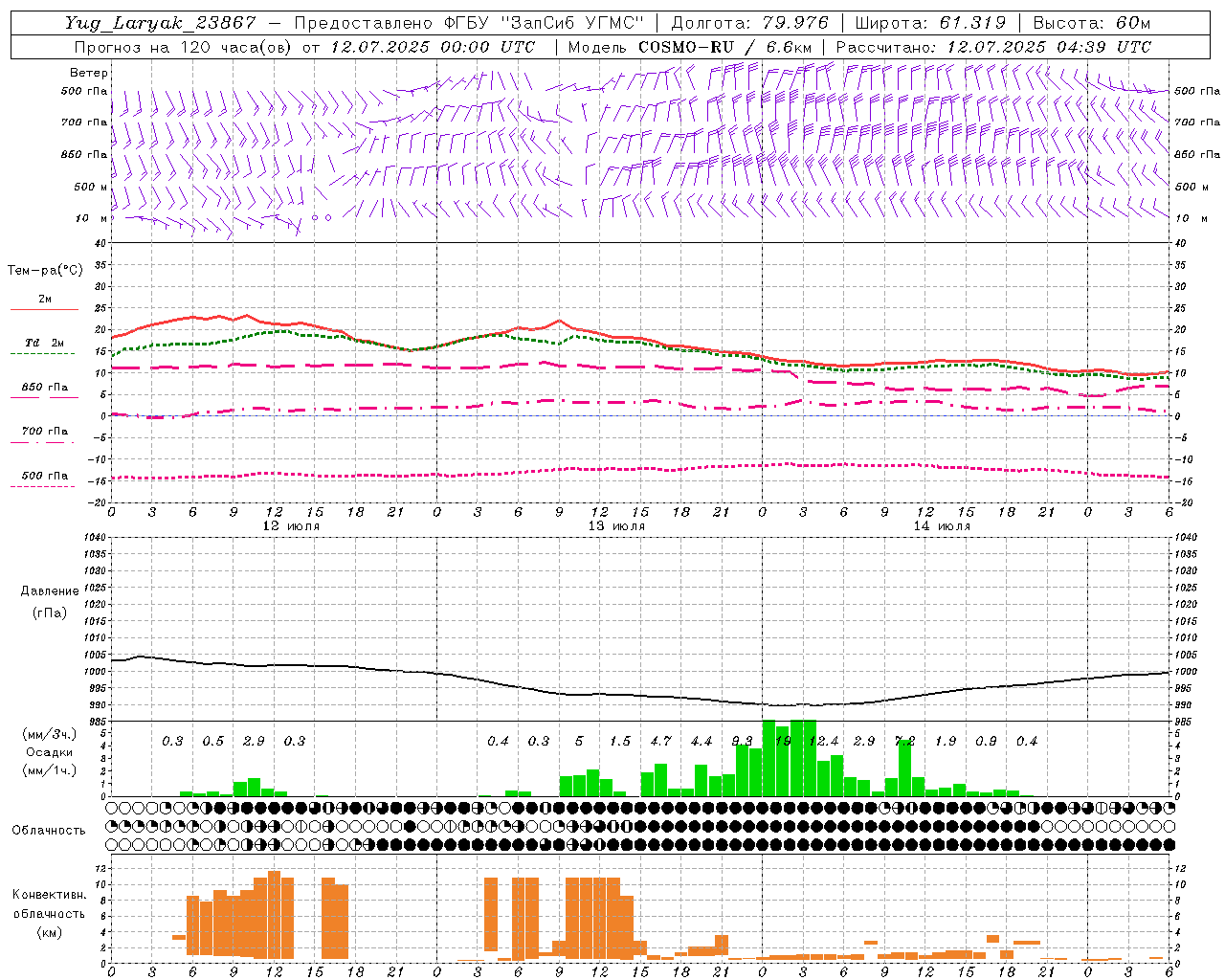Select the Давление pressure panel label
1225x980 pixels.
(50, 591)
